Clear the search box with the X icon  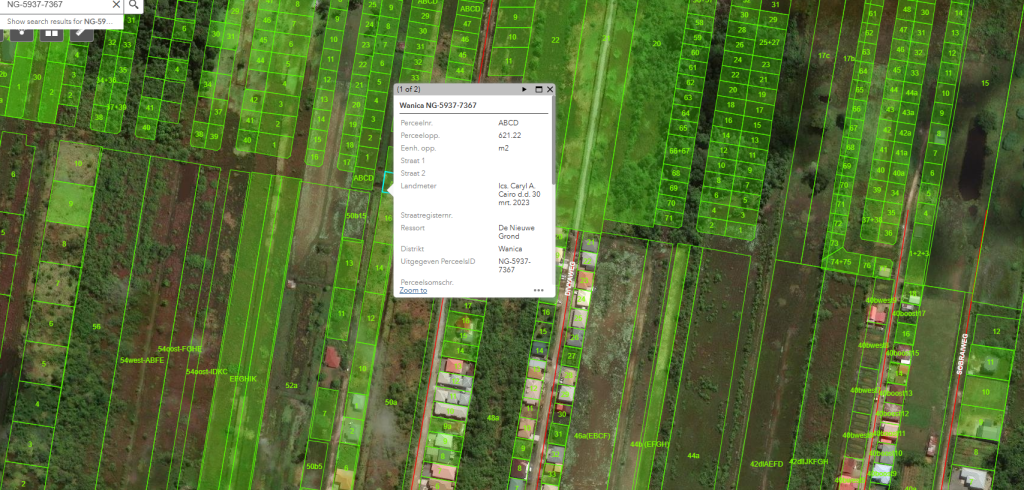pyautogui.click(x=115, y=5)
